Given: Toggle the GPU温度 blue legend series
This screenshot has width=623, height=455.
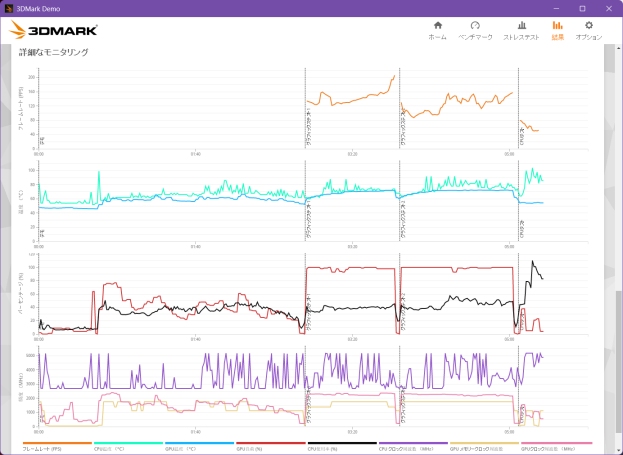Looking at the screenshot, I should click(199, 446).
